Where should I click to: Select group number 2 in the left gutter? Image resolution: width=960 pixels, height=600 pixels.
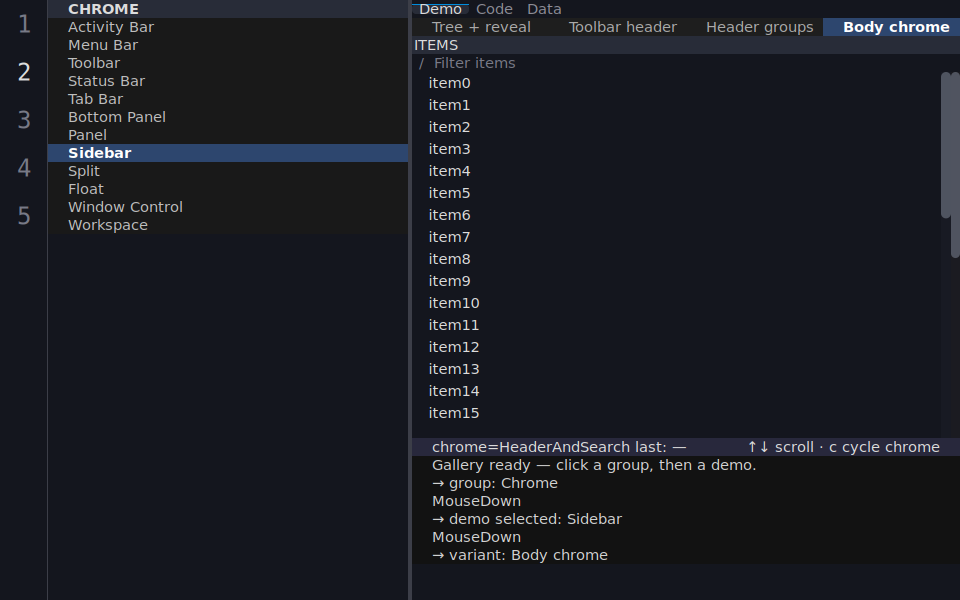point(24,72)
